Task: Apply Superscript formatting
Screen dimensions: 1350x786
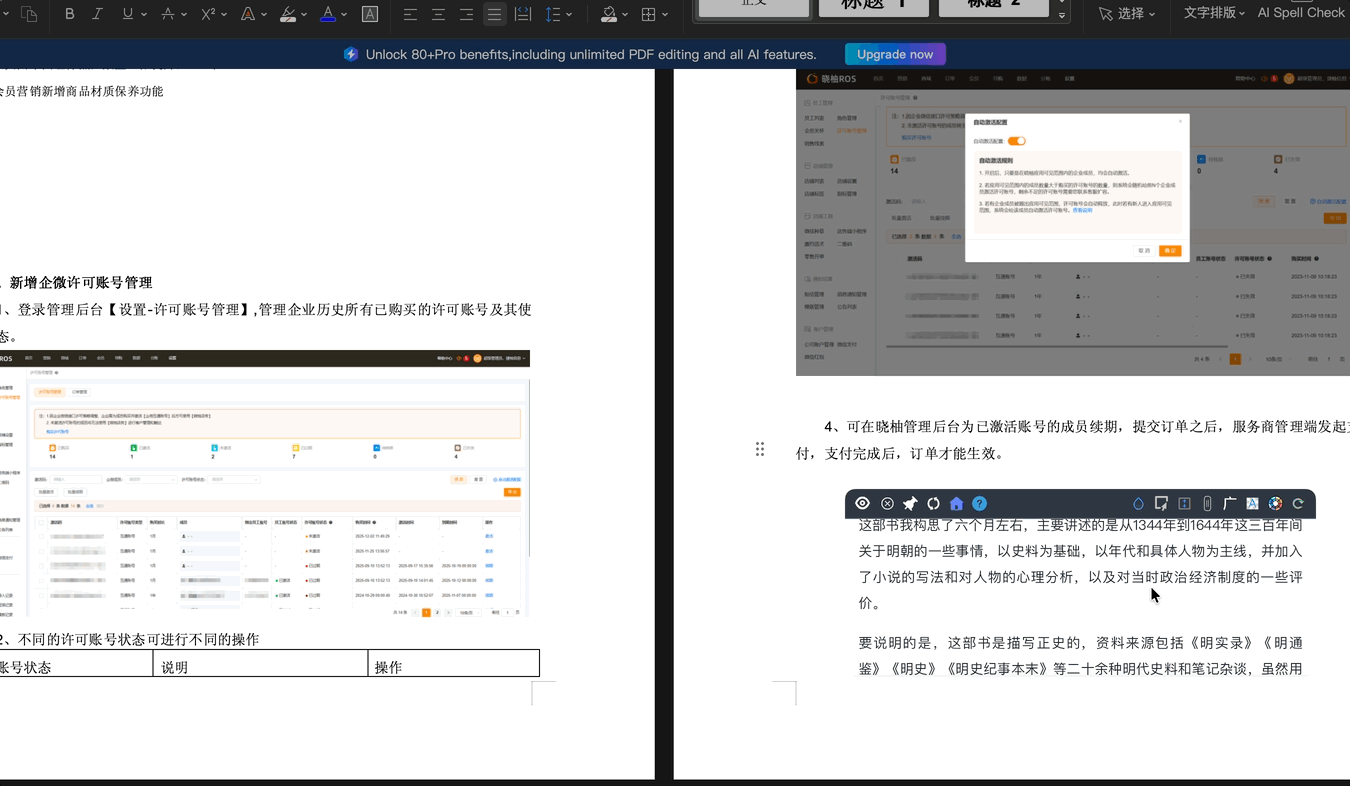Action: pyautogui.click(x=206, y=15)
